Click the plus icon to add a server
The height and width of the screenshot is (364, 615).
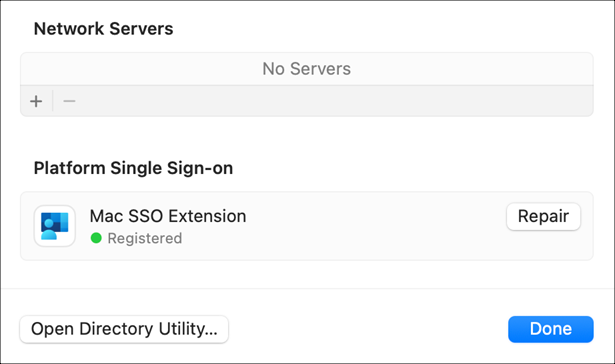click(x=36, y=101)
